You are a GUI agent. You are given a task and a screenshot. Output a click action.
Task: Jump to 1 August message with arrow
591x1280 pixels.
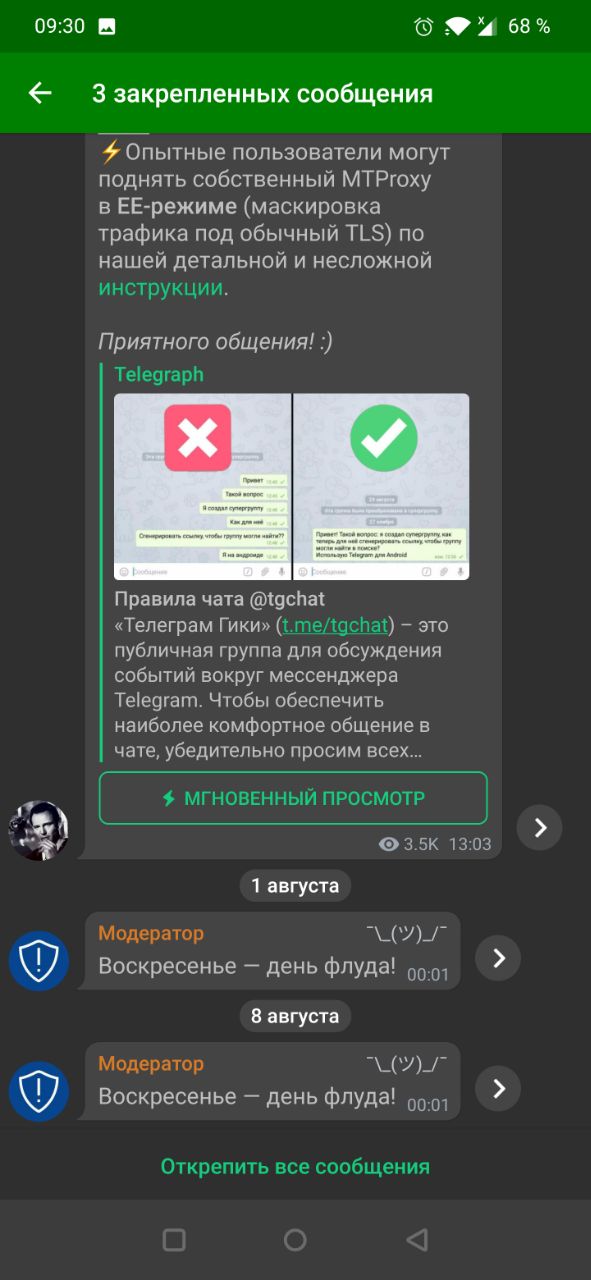498,958
